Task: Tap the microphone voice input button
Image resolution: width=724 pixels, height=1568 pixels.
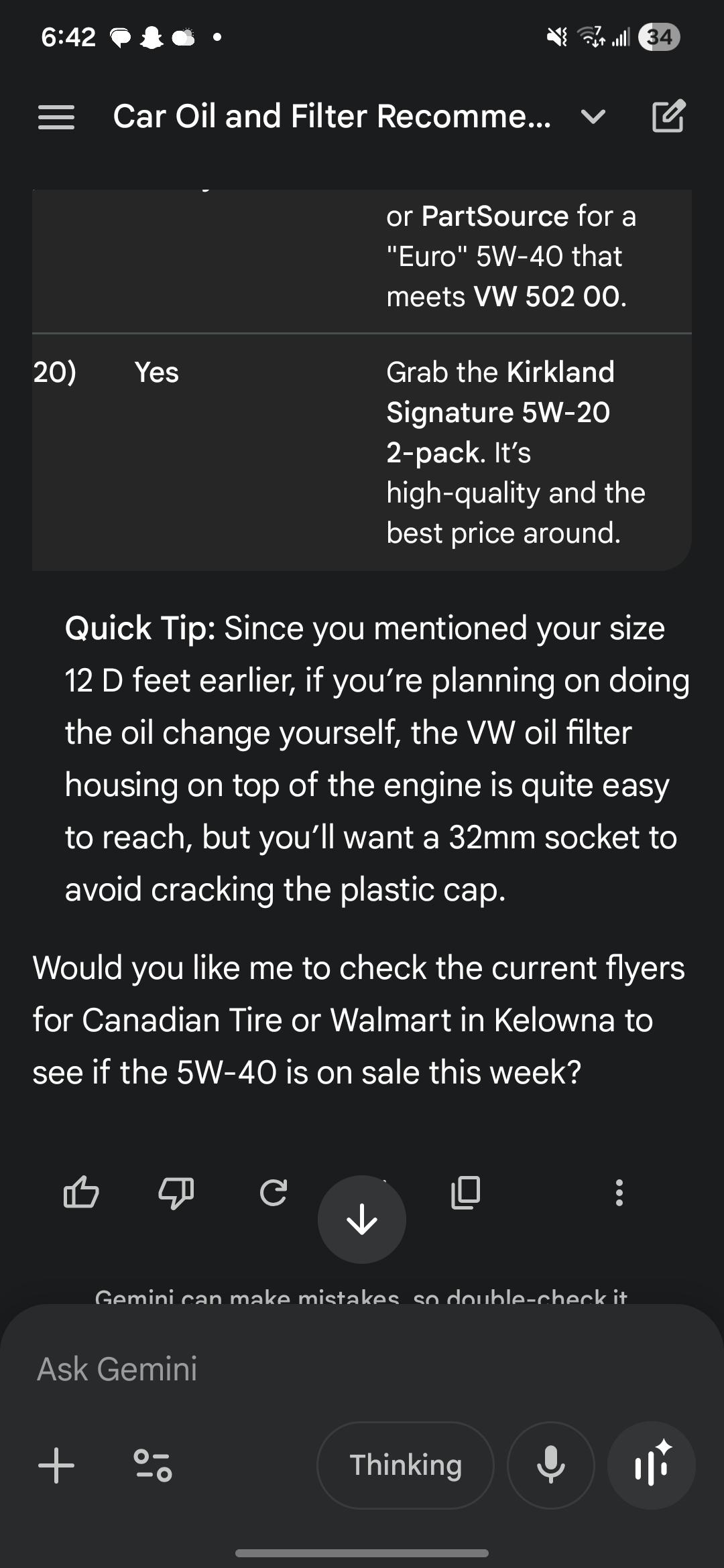Action: [551, 1465]
